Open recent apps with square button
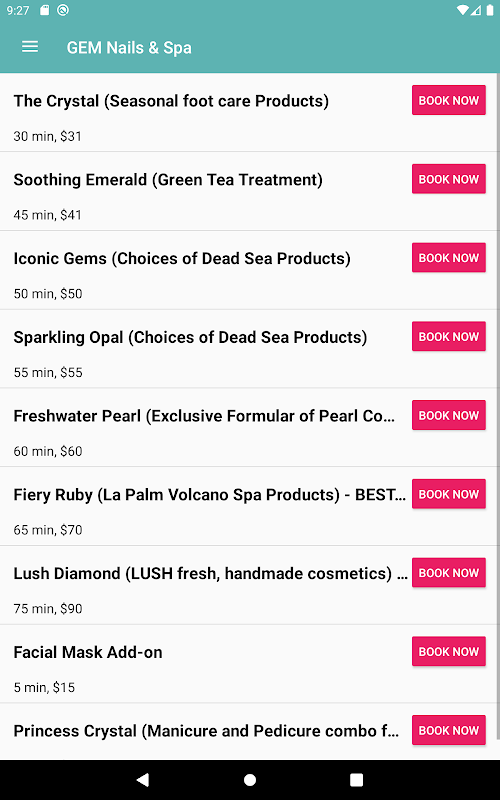Image resolution: width=500 pixels, height=800 pixels. click(357, 780)
